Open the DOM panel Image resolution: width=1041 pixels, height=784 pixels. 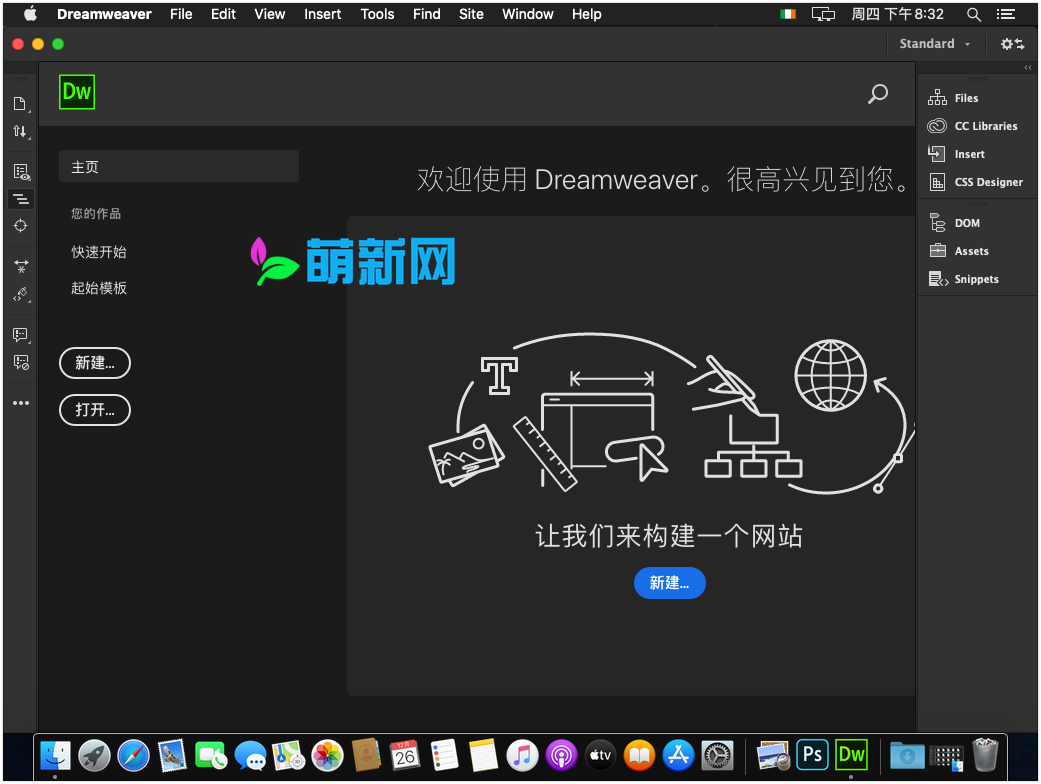point(966,223)
